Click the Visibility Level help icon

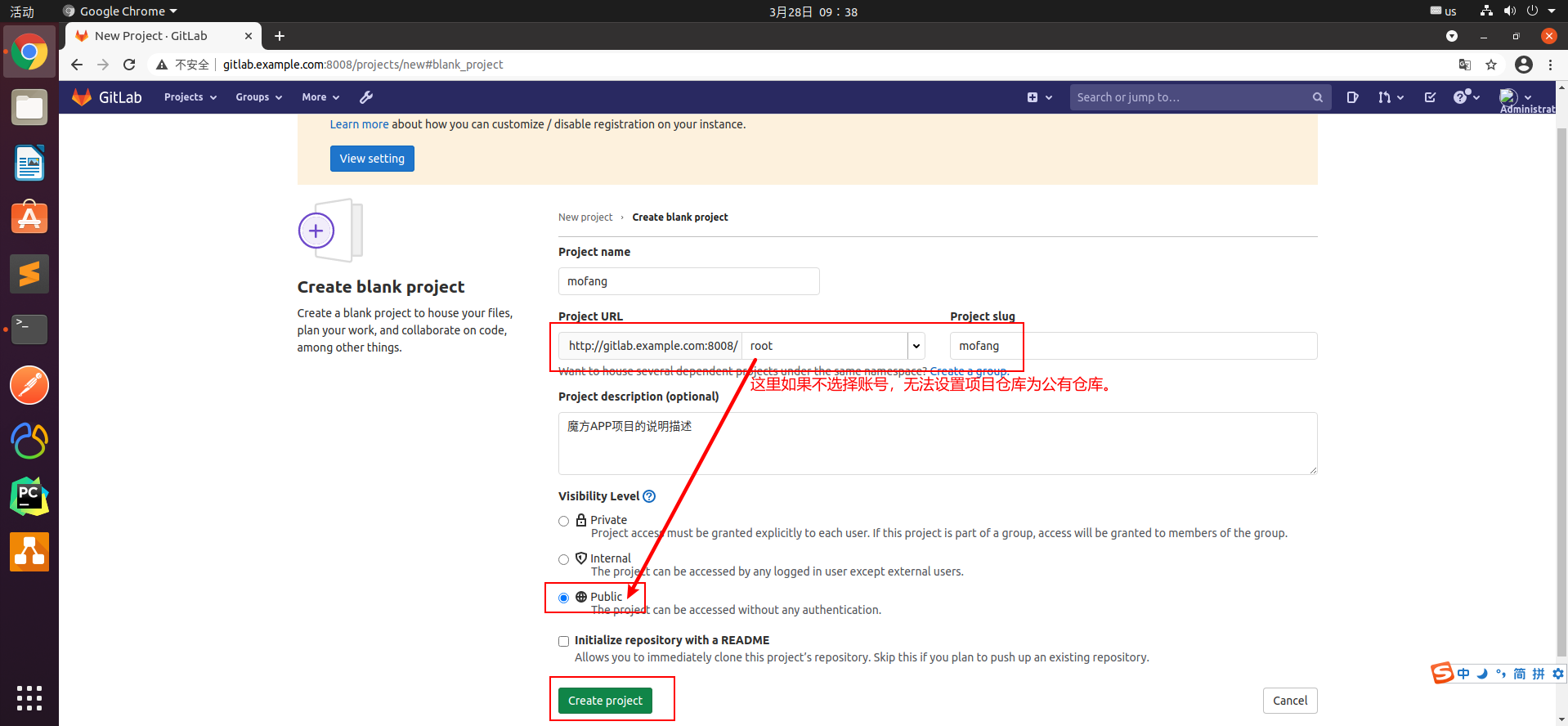click(x=649, y=496)
